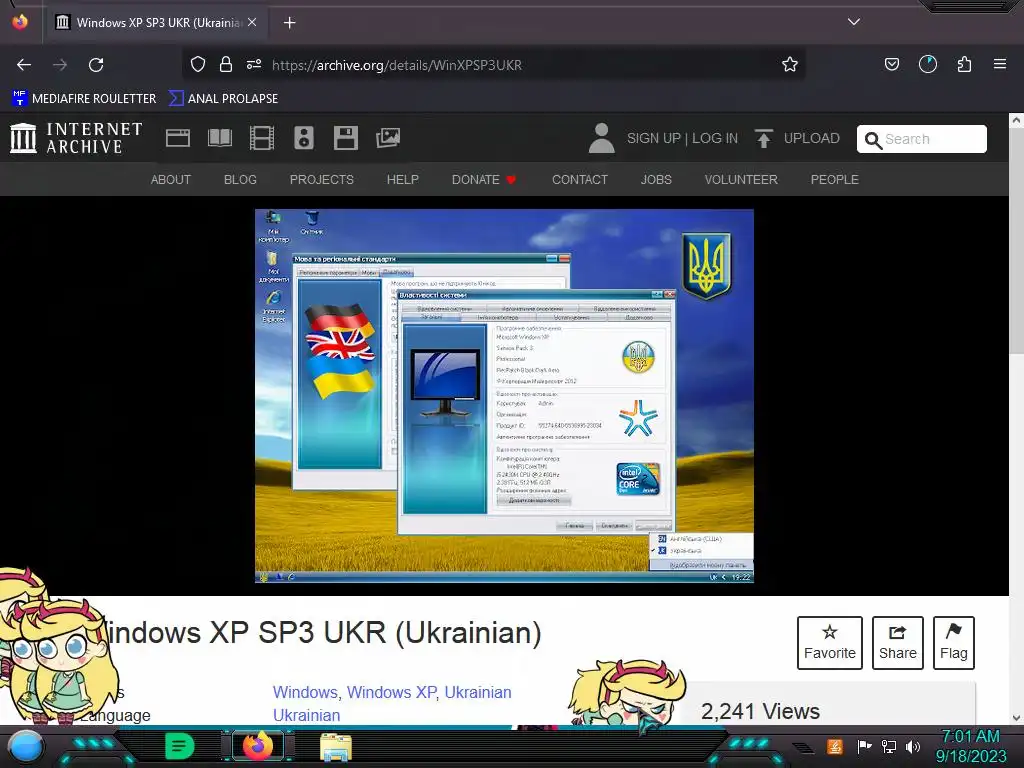Open the ANAL PROLAPSE bookmark
1024x768 pixels.
(223, 99)
